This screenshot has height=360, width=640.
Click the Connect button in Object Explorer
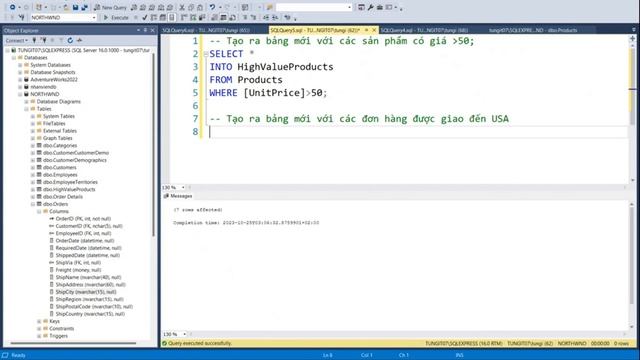coord(16,40)
